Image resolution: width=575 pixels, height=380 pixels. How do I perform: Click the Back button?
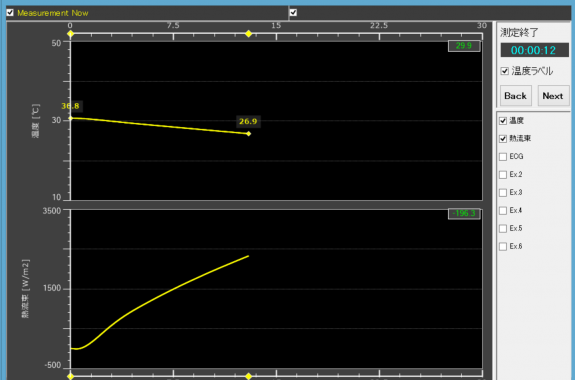(516, 96)
